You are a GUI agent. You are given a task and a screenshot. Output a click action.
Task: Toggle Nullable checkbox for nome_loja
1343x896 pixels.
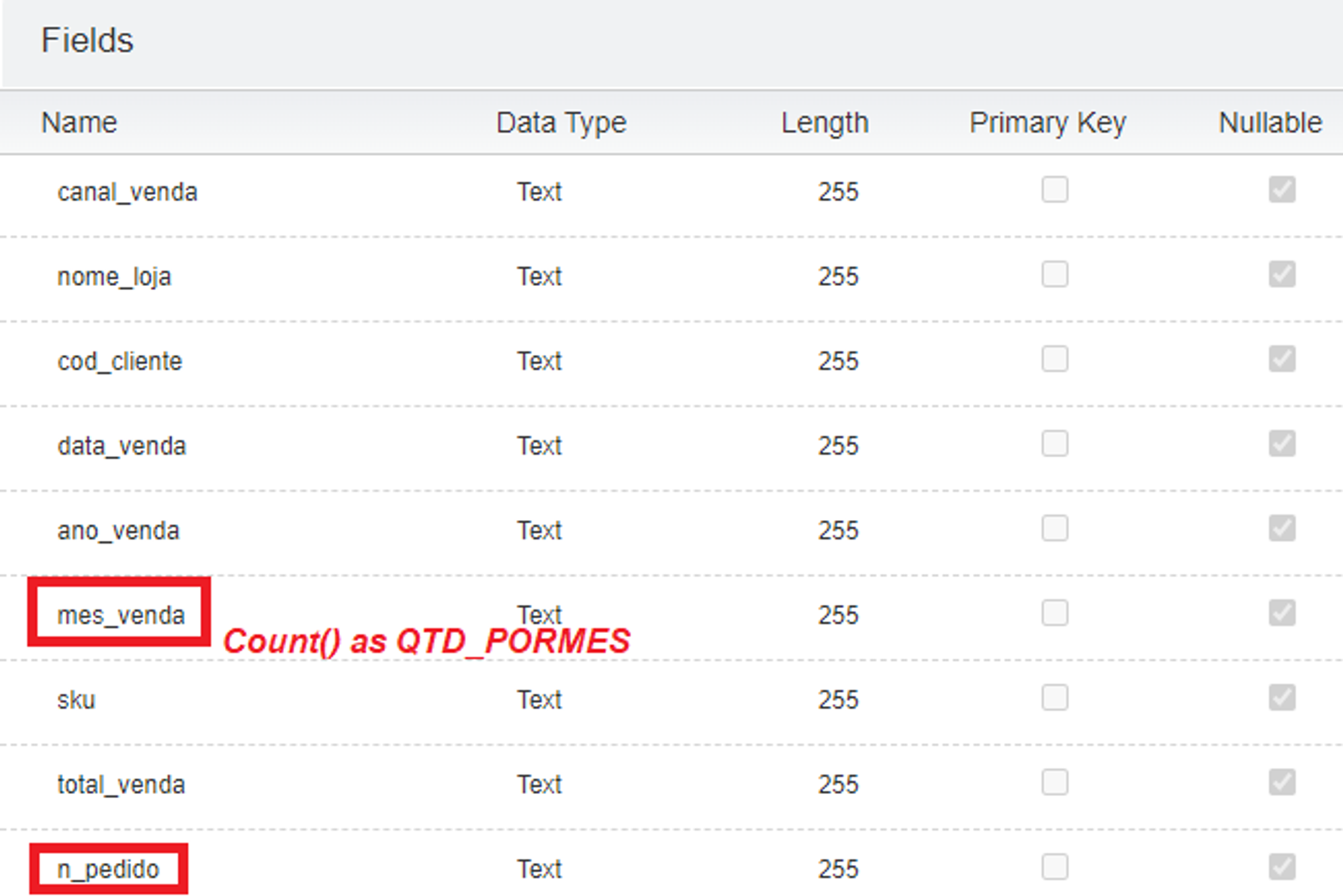[1281, 275]
